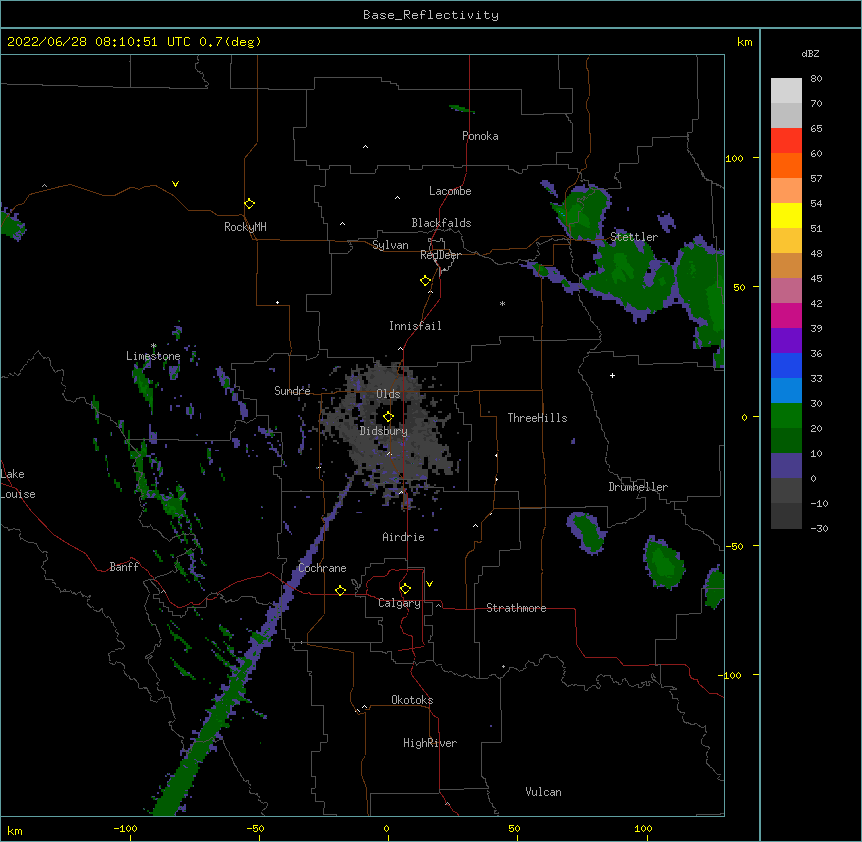
Task: Select the Drumheller town label
Action: click(638, 487)
